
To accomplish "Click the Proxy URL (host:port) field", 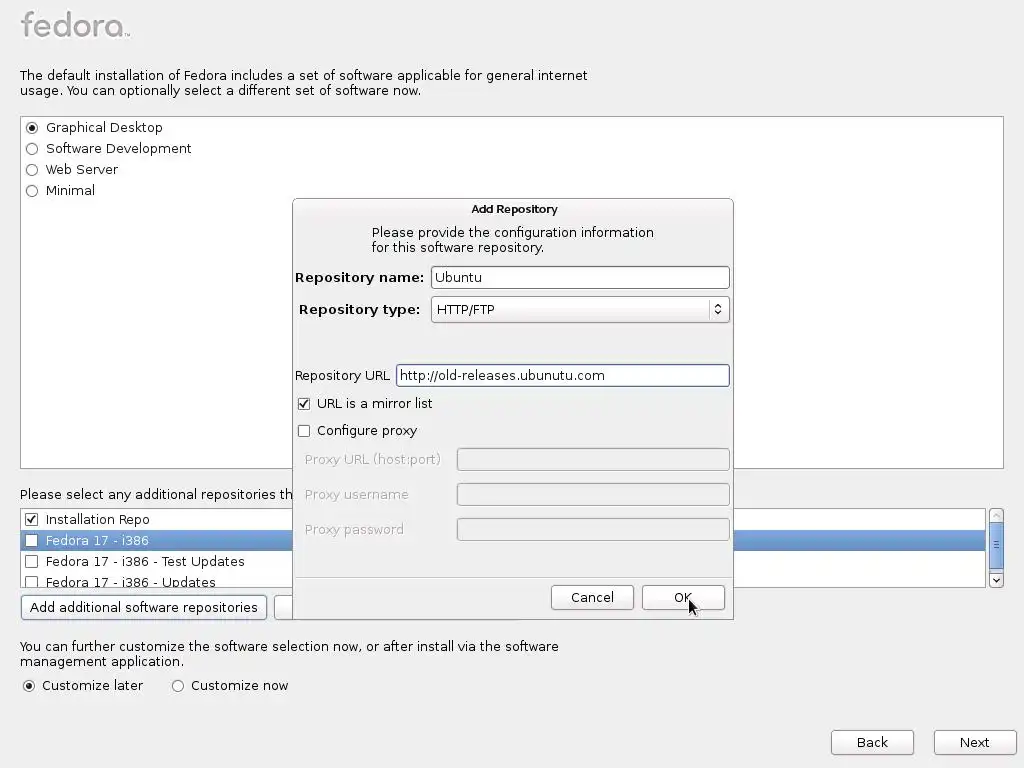I will pos(593,460).
